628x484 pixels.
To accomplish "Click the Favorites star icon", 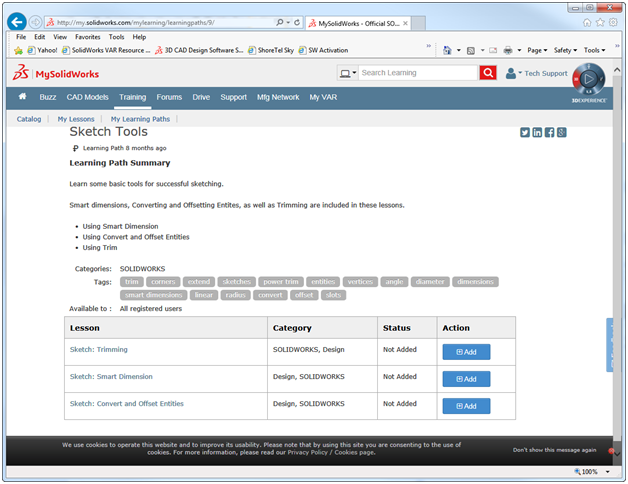I will pyautogui.click(x=600, y=22).
